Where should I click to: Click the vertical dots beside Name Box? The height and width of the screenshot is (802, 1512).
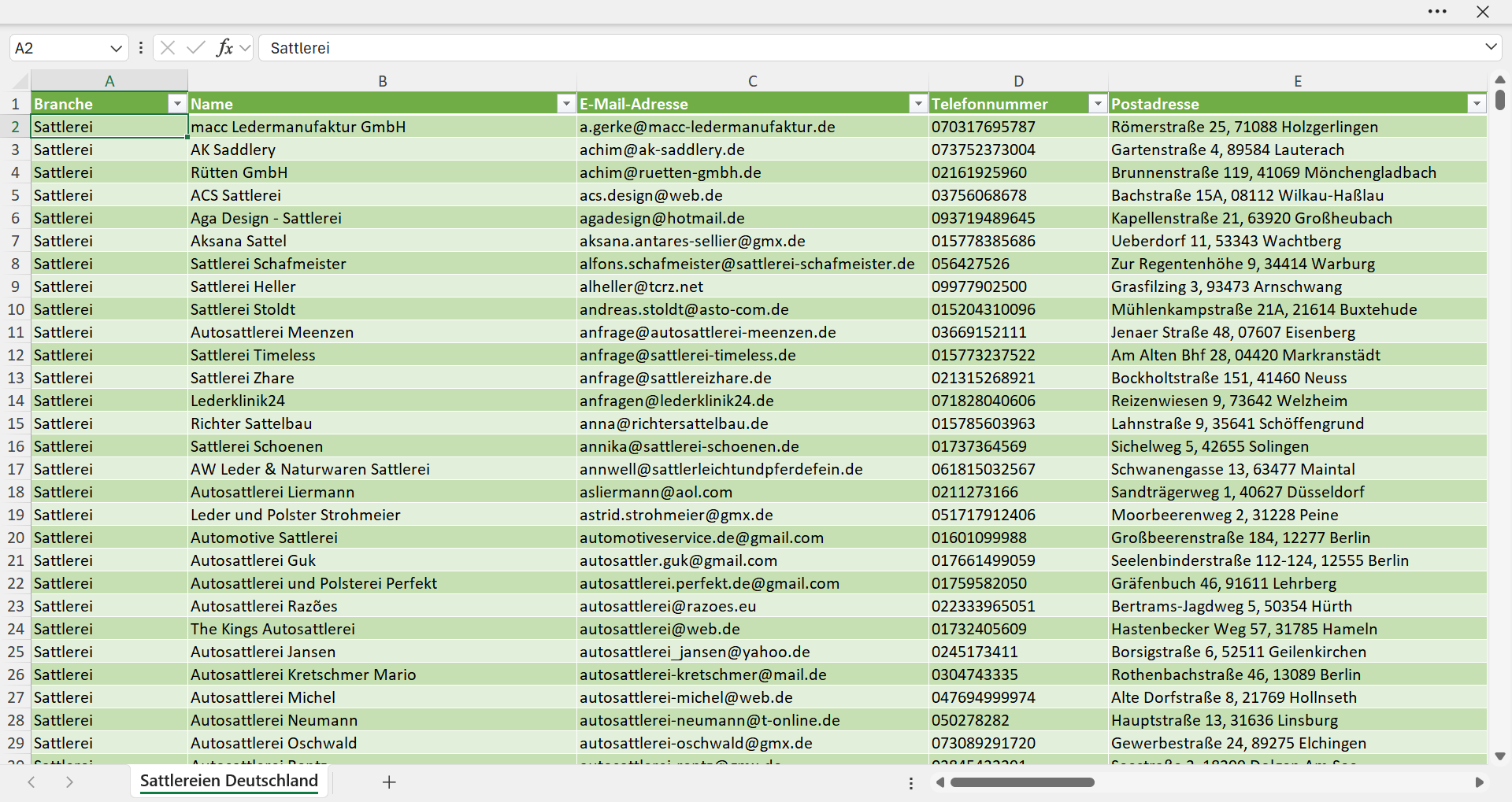pos(141,48)
